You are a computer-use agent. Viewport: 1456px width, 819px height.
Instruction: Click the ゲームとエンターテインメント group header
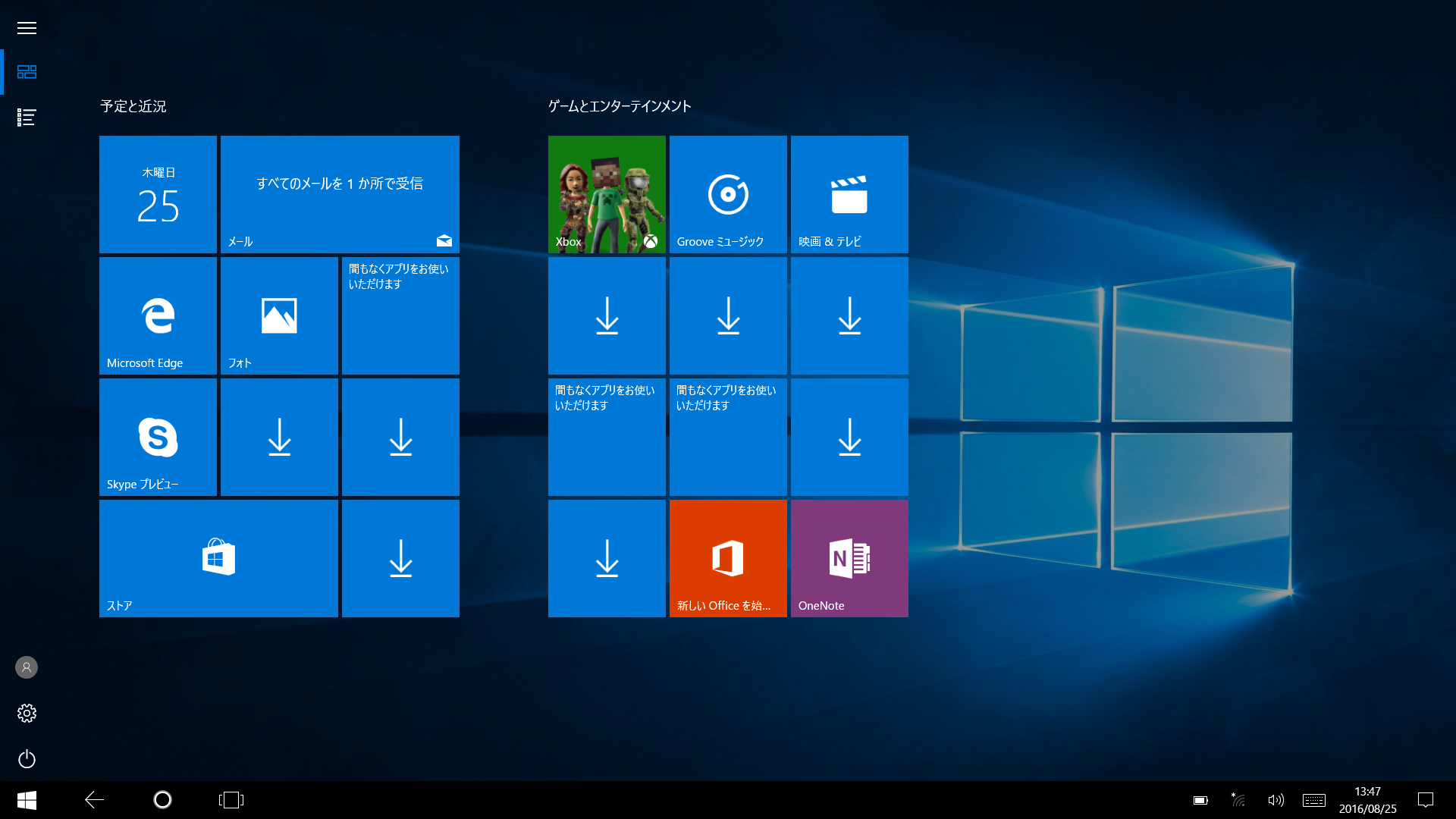(620, 106)
